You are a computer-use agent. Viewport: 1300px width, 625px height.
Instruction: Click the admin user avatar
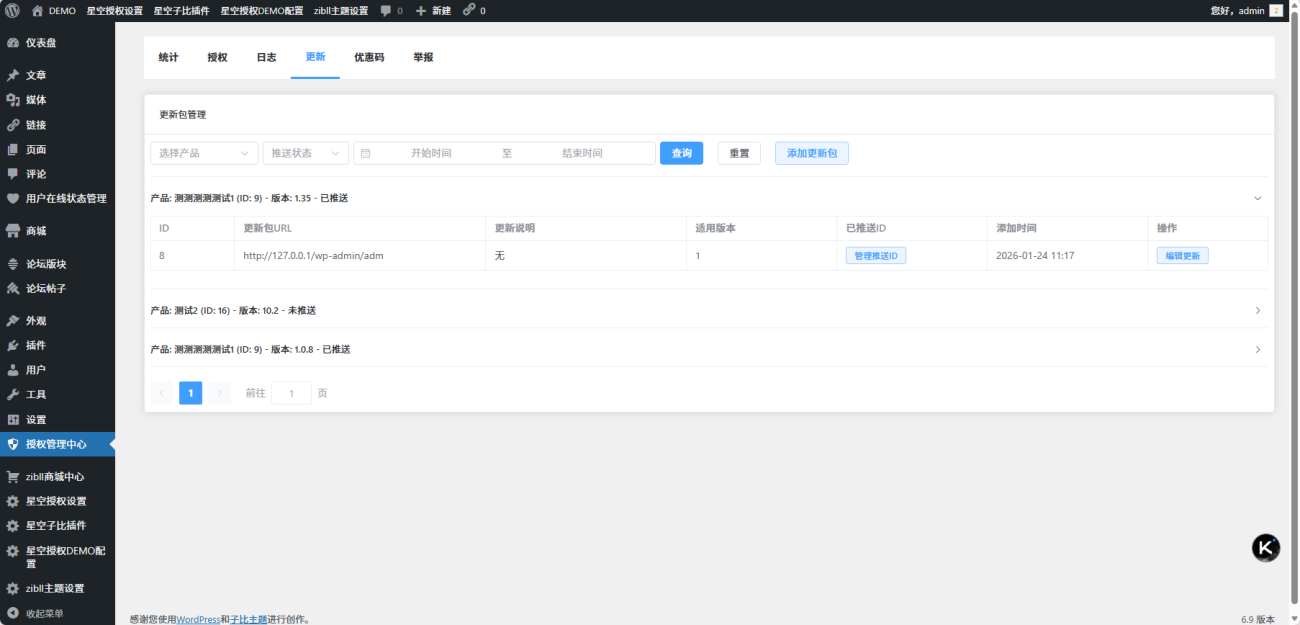1276,10
